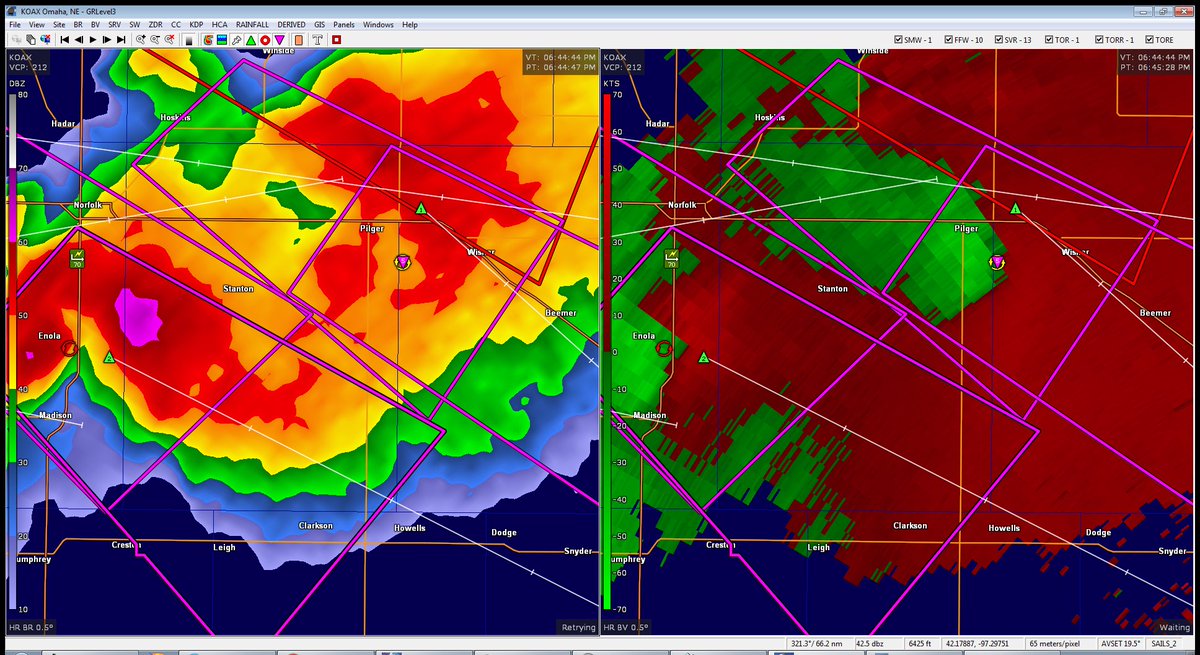Click the green triangle marker east of Enola, left panel
Screen dimensions: 1200x655
(109, 357)
